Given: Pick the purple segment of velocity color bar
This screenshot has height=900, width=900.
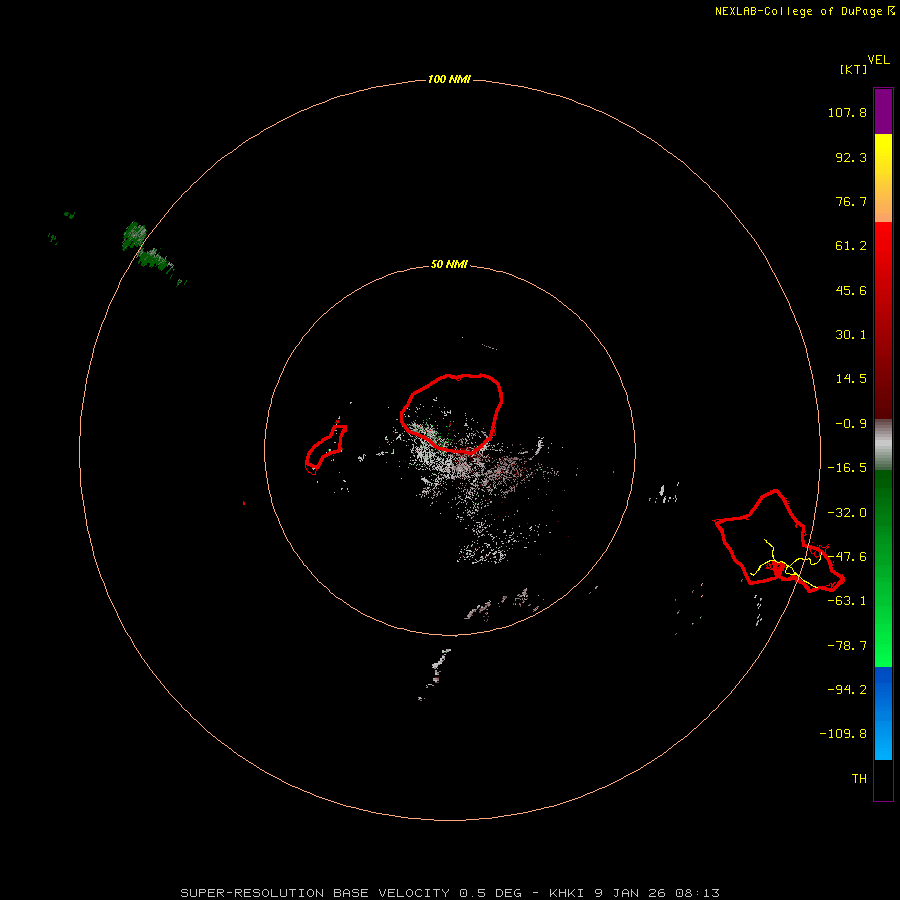Looking at the screenshot, I should [x=883, y=111].
